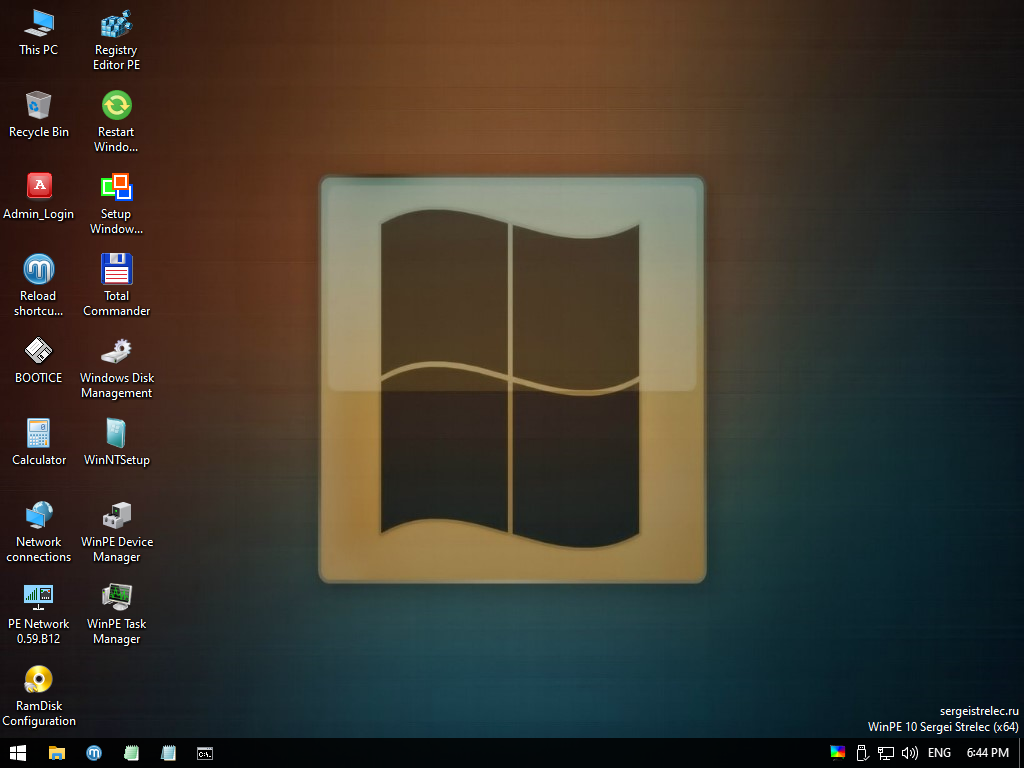This screenshot has height=768, width=1024.
Task: Open File Explorer from the taskbar
Action: point(57,753)
